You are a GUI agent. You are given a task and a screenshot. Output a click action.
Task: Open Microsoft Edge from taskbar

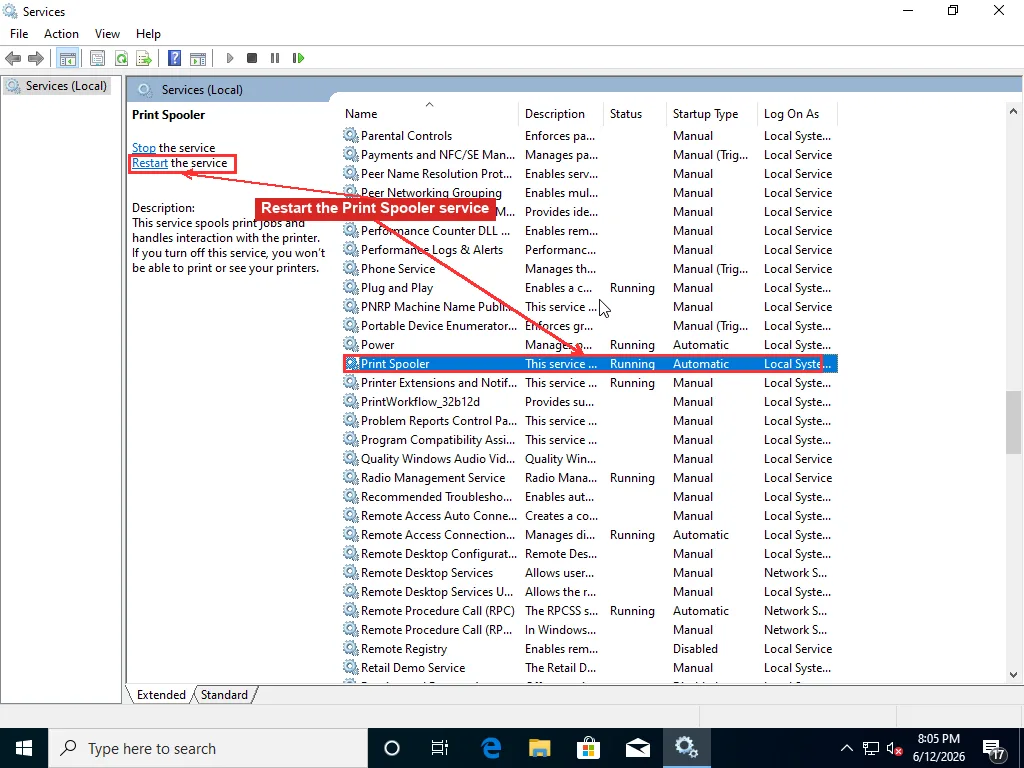490,748
